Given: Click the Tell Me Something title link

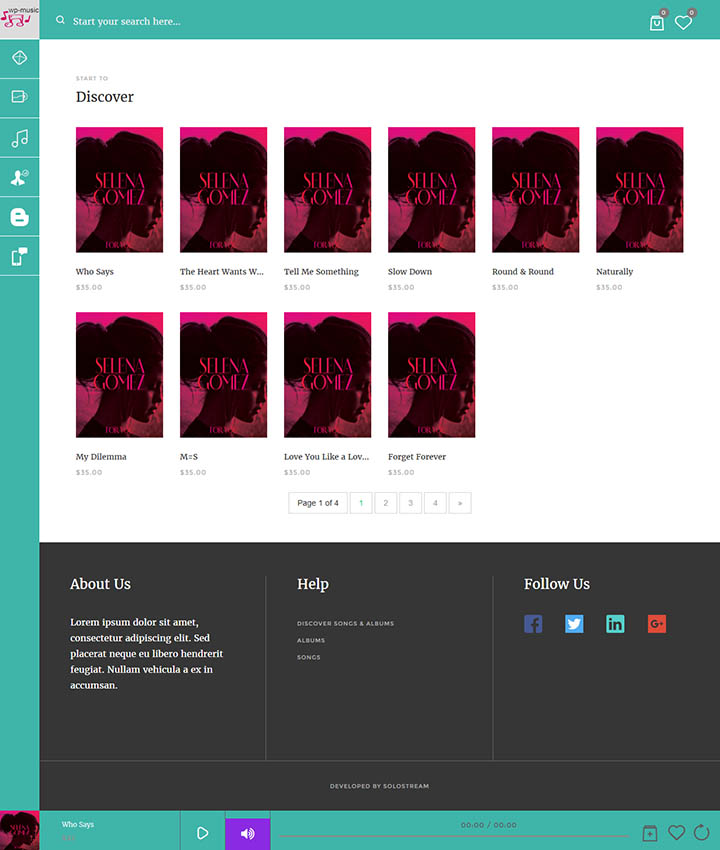Looking at the screenshot, I should click(322, 272).
